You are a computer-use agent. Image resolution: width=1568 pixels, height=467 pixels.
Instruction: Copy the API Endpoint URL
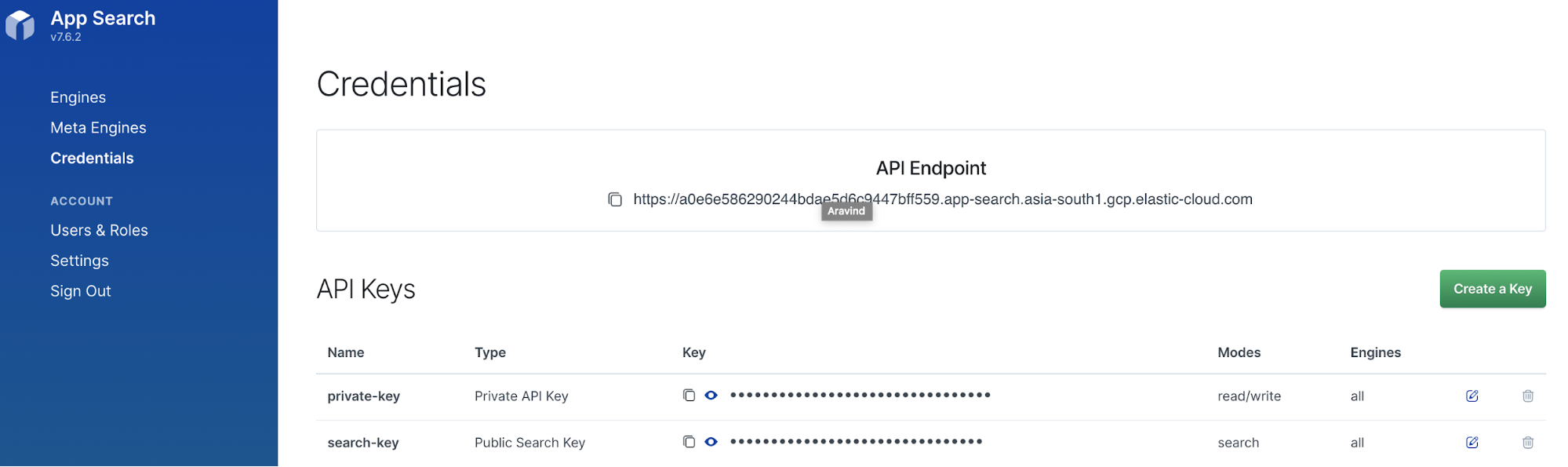615,200
